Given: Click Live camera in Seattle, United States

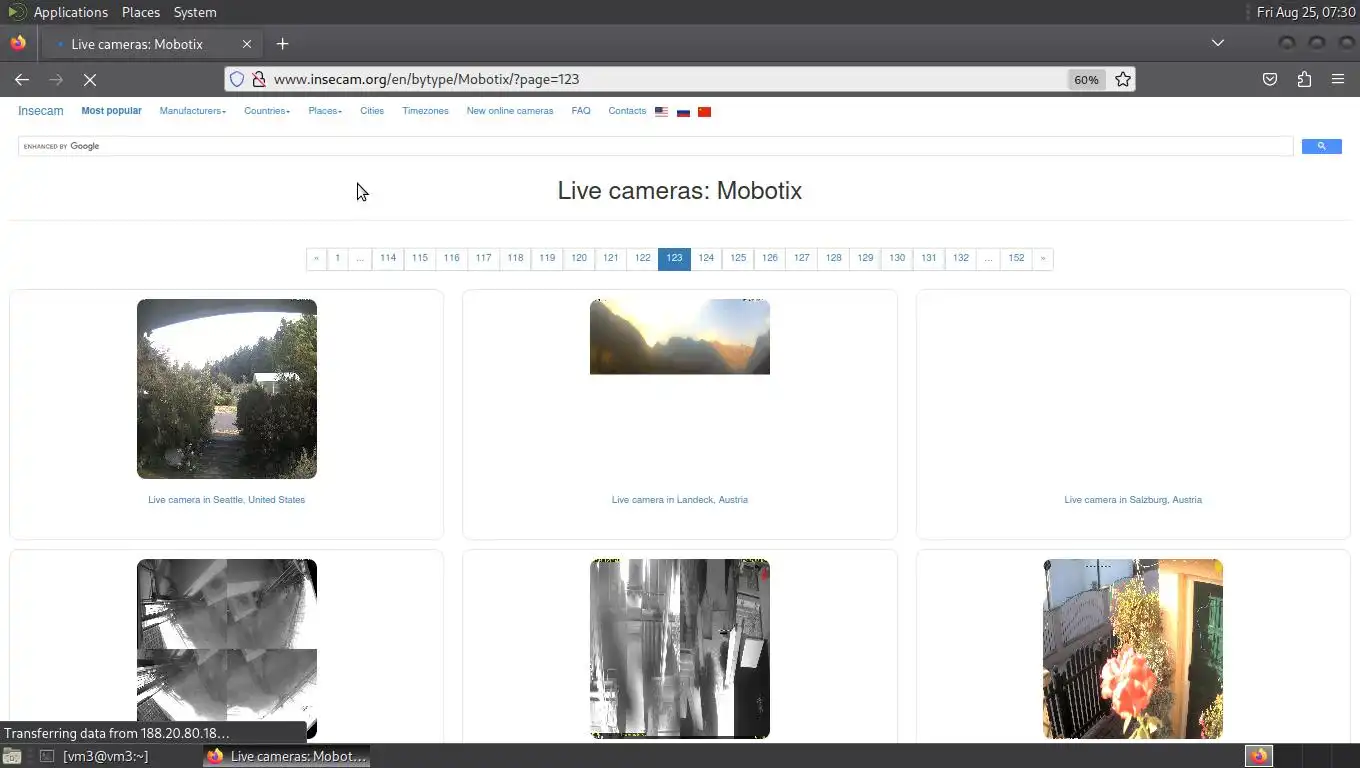Looking at the screenshot, I should [x=227, y=499].
